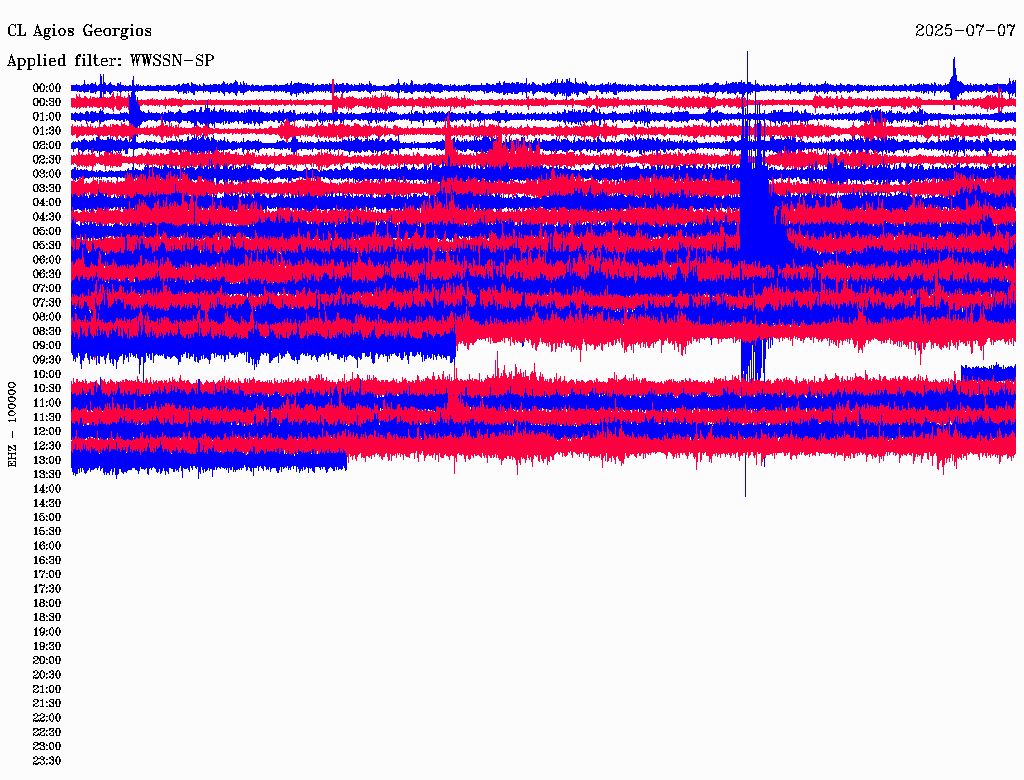Select the 02:00 time label
The image size is (1024, 780).
coord(47,145)
